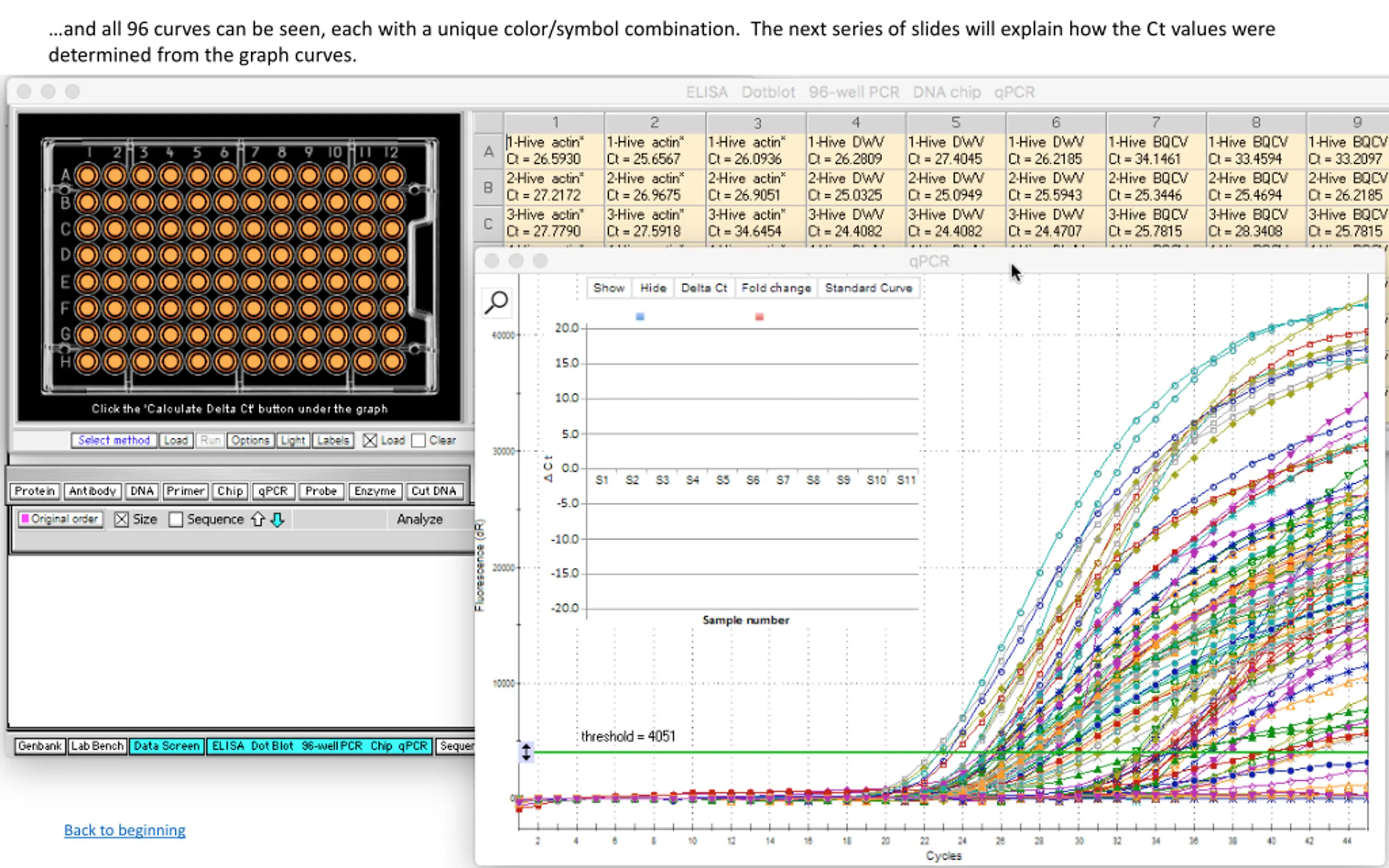Open the Options menu button
This screenshot has height=868, width=1389.
click(250, 441)
